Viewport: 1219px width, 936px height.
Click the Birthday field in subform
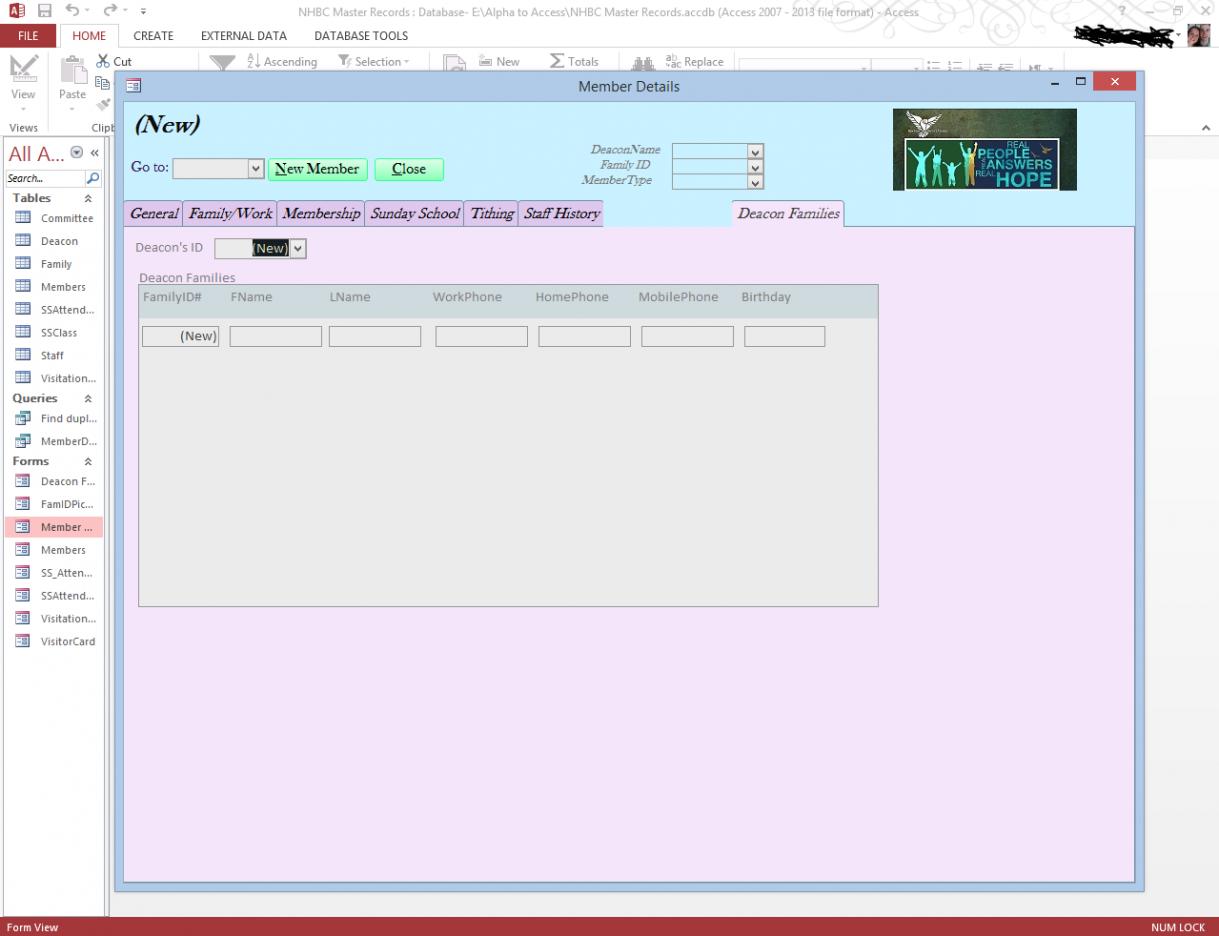pyautogui.click(x=785, y=336)
